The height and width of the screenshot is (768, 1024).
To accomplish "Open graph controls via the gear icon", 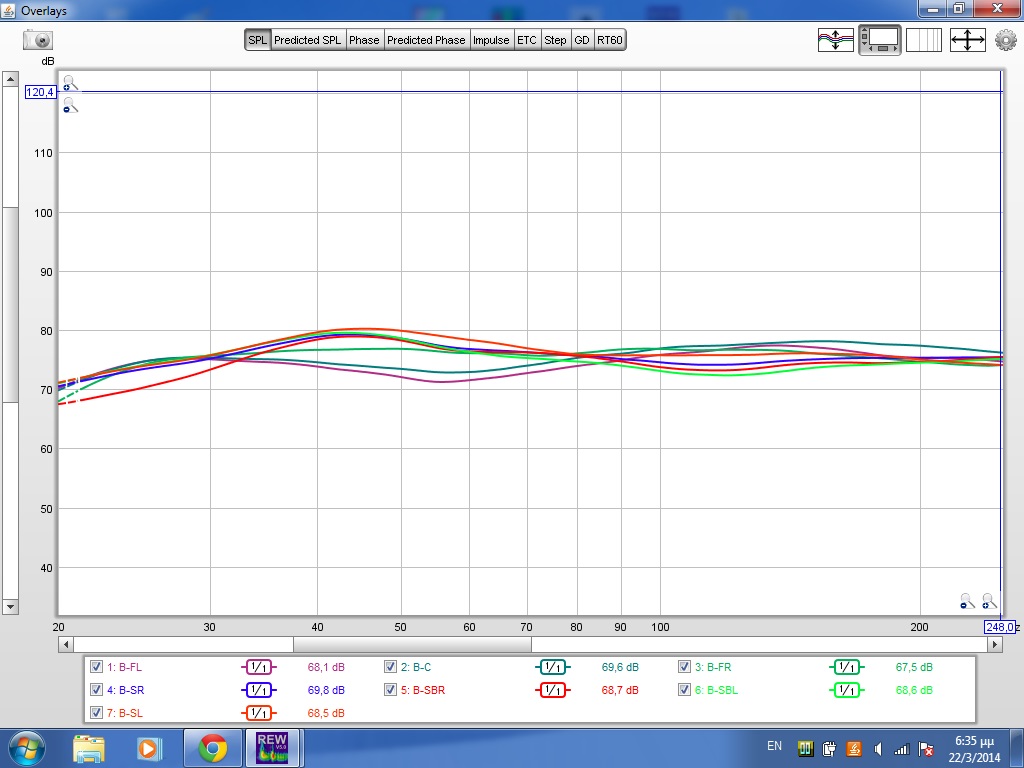I will click(1005, 40).
